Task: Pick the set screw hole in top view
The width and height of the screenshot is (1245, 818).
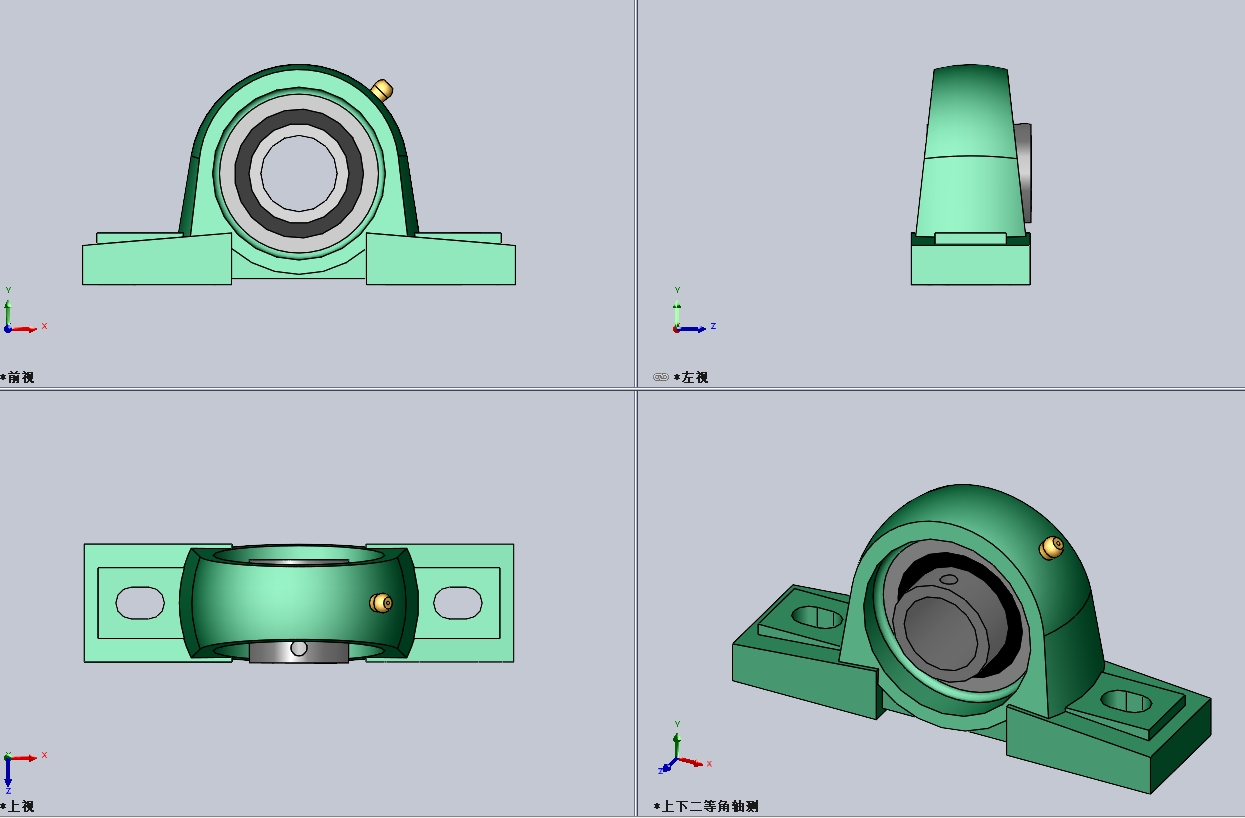Action: pos(298,649)
